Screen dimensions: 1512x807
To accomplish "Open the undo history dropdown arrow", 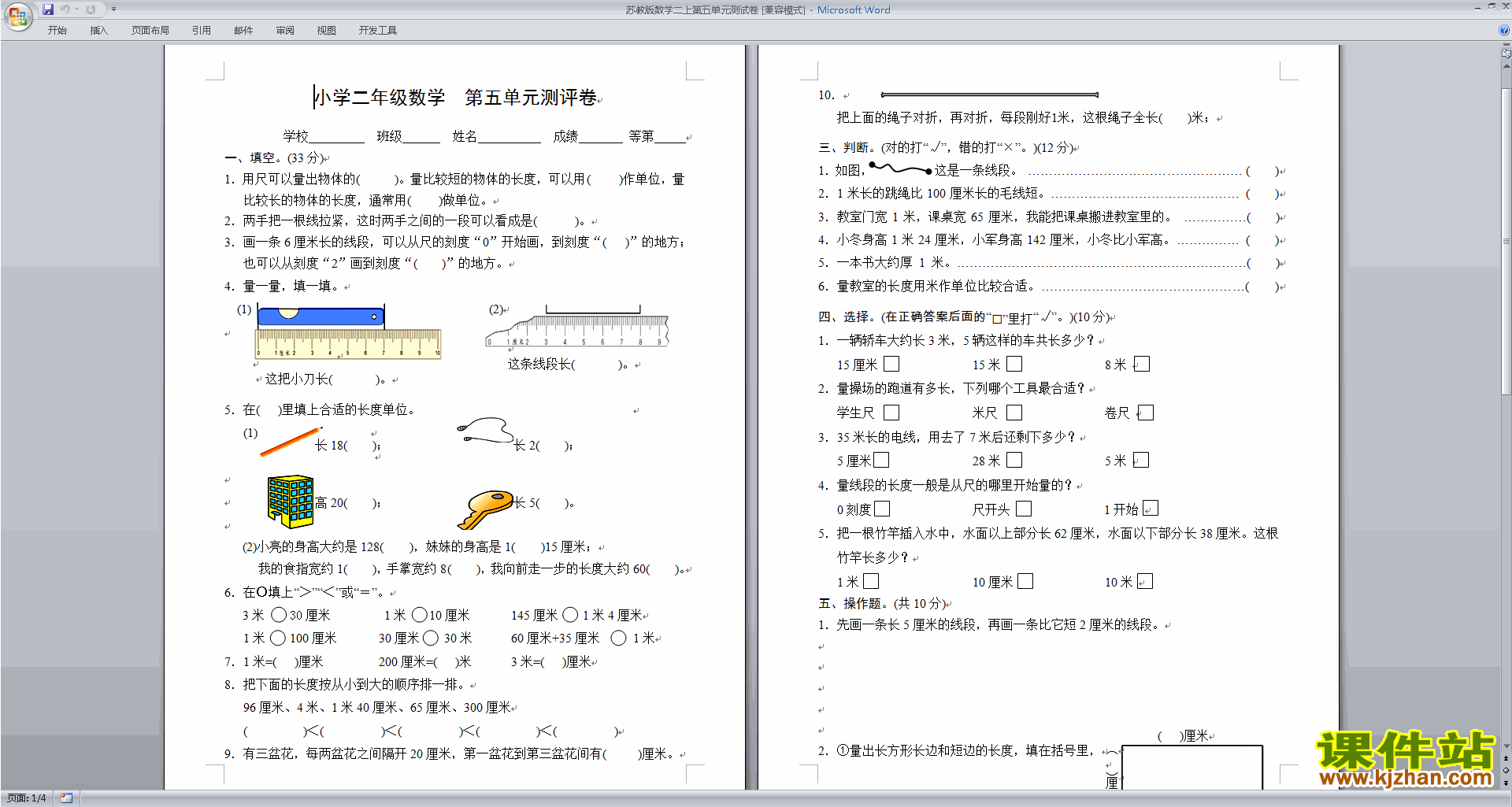I will point(76,9).
